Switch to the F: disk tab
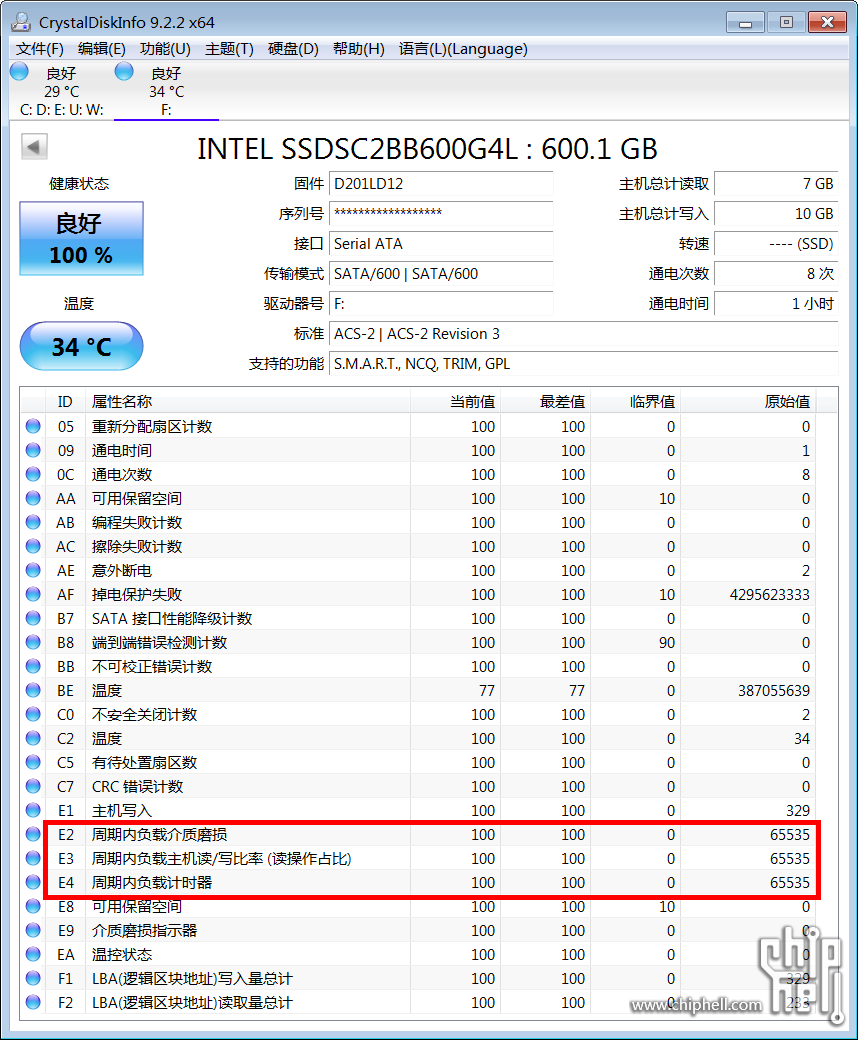This screenshot has width=858, height=1040. (166, 91)
